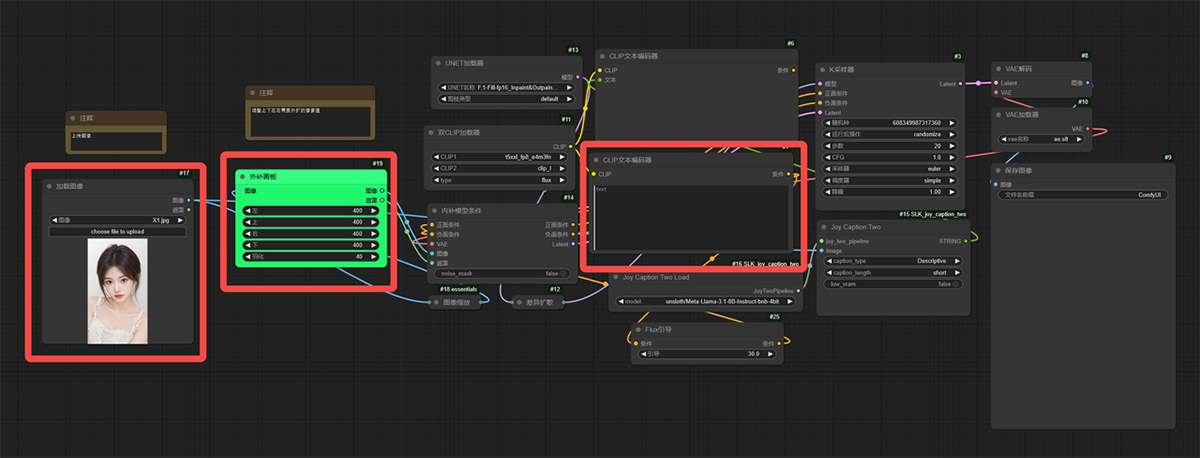Click the 遮罩 output port on 加载图像 node
Image resolution: width=1200 pixels, height=458 pixels.
(190, 209)
